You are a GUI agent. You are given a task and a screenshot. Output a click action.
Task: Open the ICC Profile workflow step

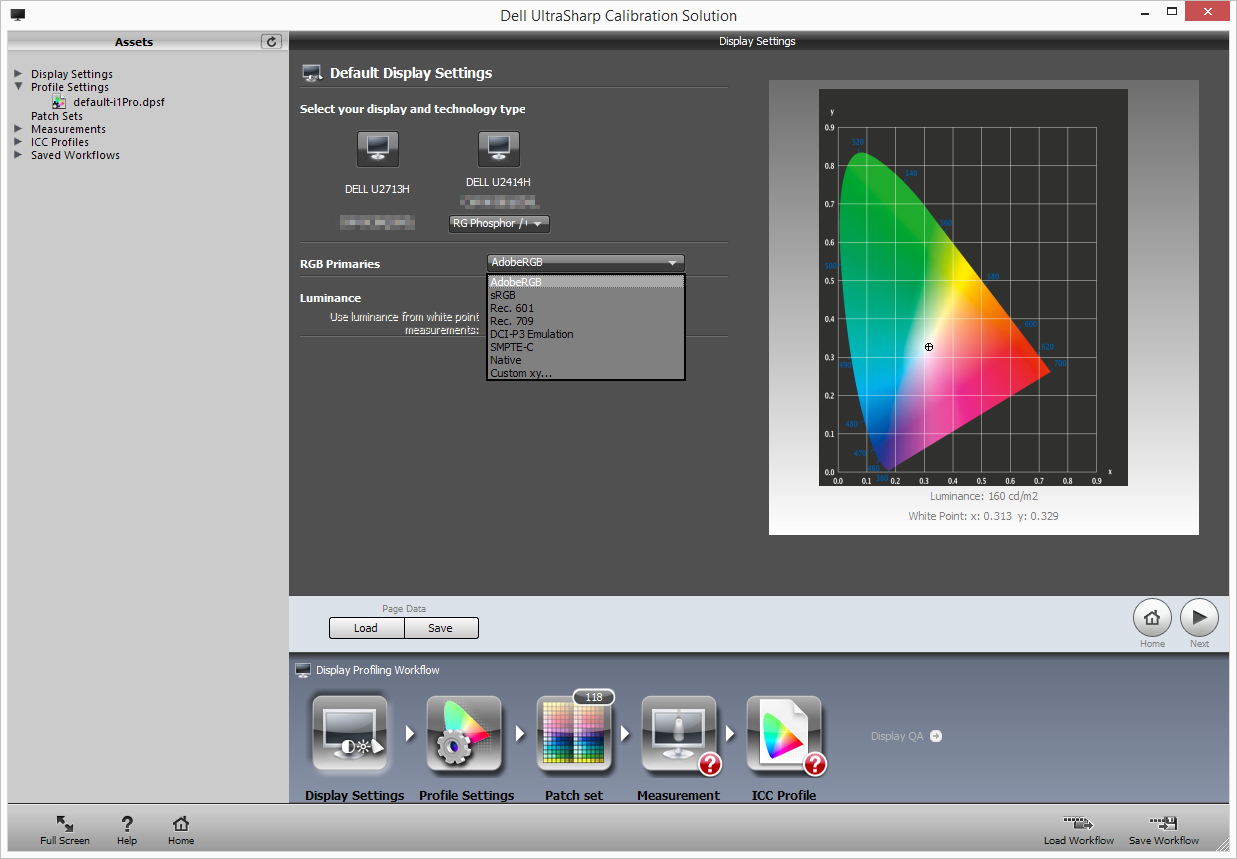tap(784, 735)
